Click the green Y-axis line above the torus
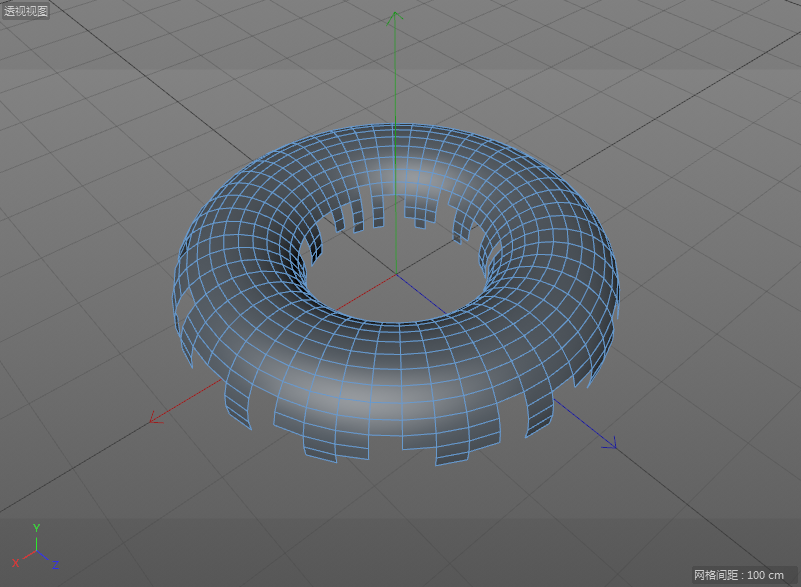801x587 pixels. [x=396, y=70]
